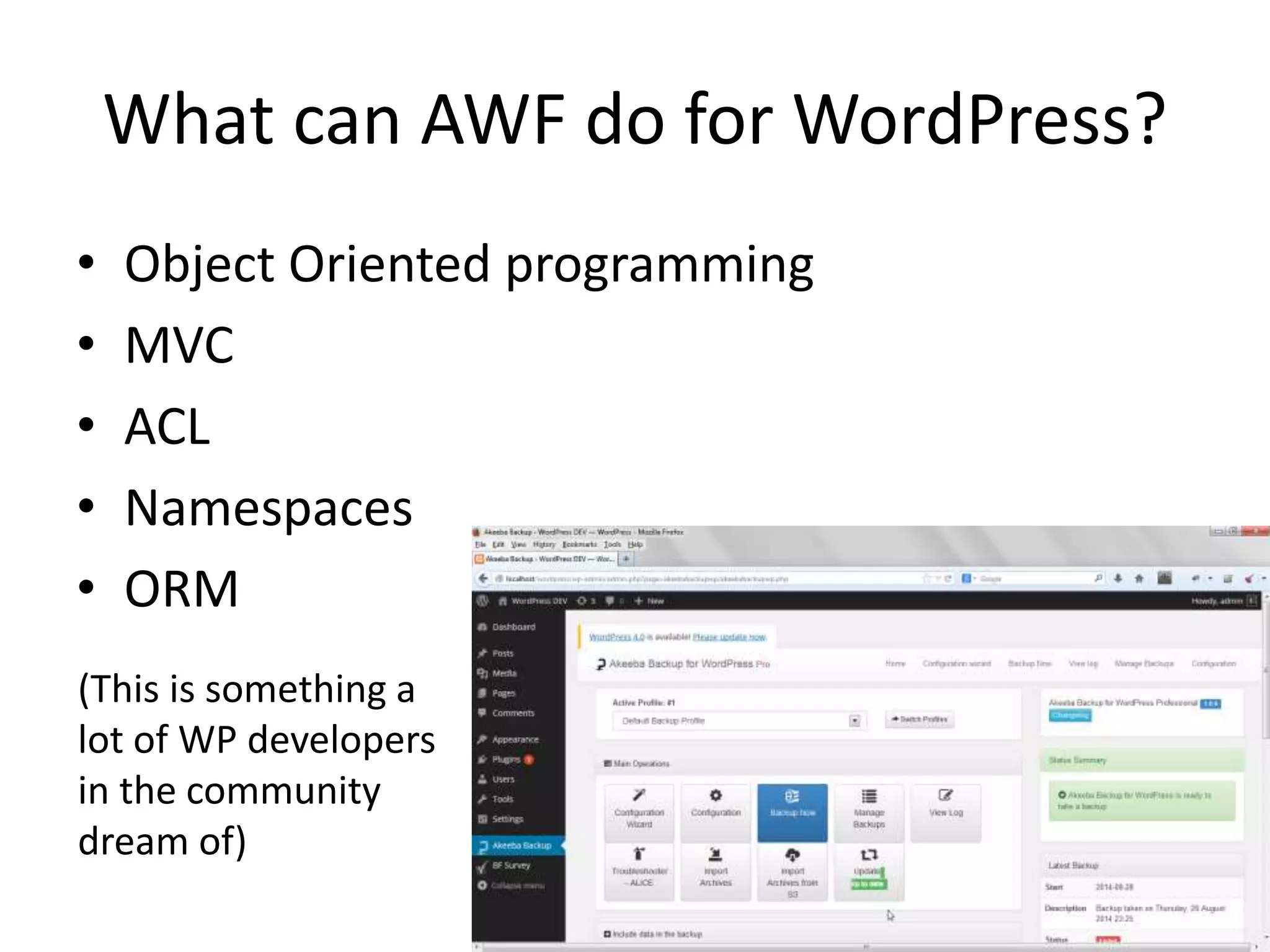Open the View Log tile

tap(946, 813)
